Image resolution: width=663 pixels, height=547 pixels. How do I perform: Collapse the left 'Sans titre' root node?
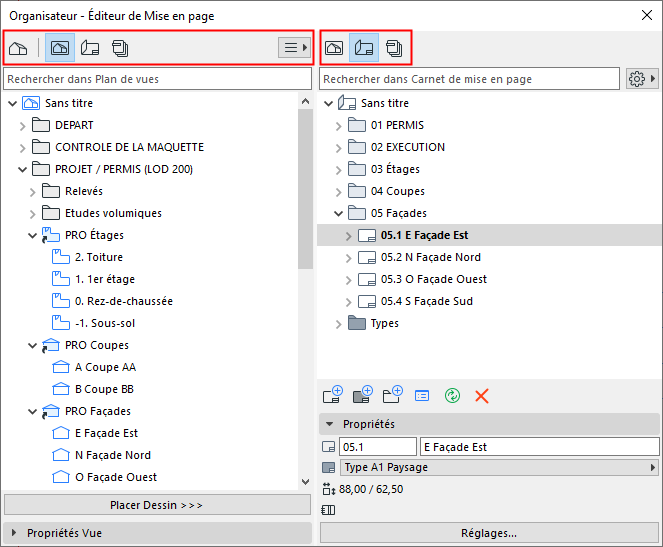pos(13,103)
